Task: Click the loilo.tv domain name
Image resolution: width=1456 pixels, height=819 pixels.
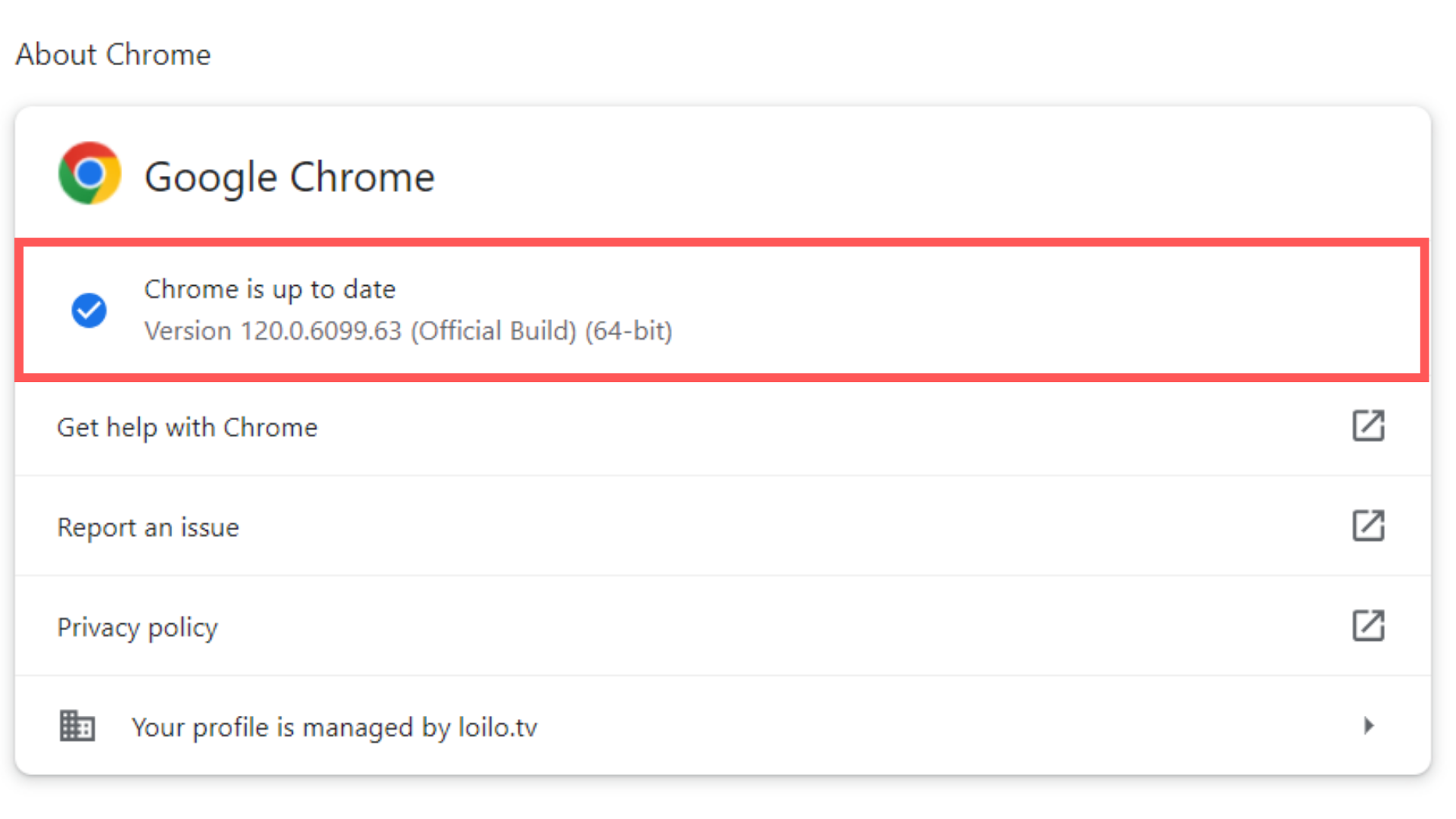Action: [x=498, y=728]
